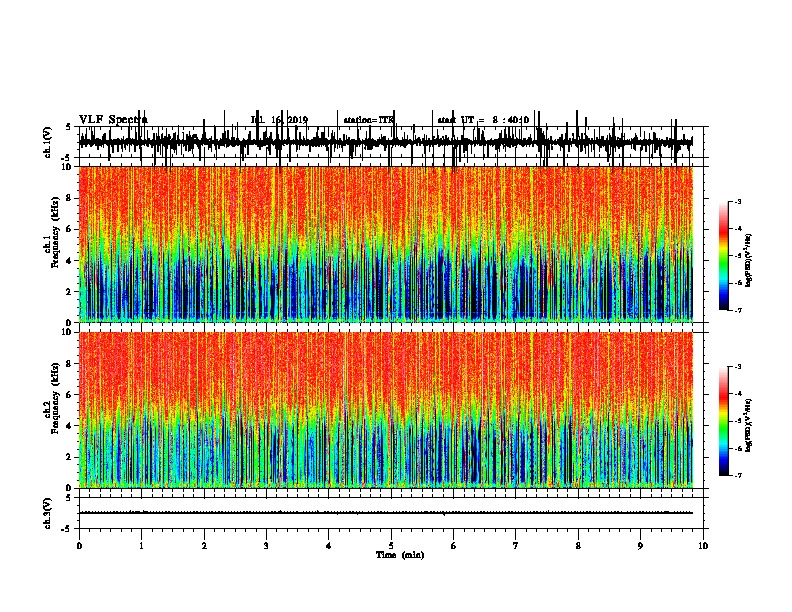Click the '6' kHz tick of ch.1 spectrogram
Image resolution: width=792 pixels, height=612 pixels.
click(x=70, y=229)
